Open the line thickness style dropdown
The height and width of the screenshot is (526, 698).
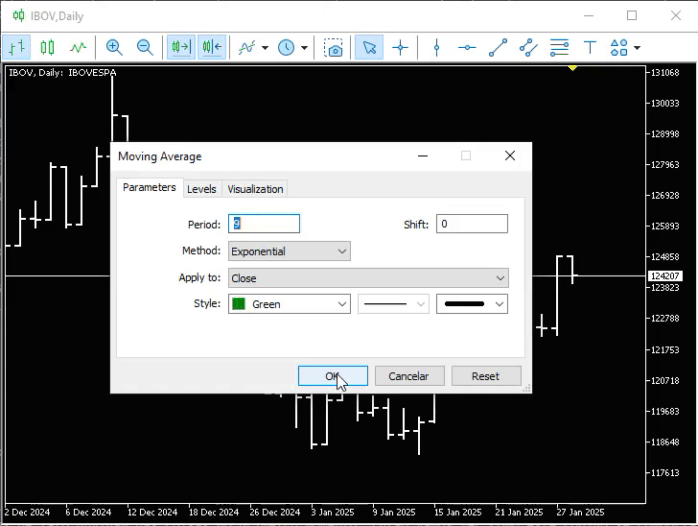click(x=472, y=304)
